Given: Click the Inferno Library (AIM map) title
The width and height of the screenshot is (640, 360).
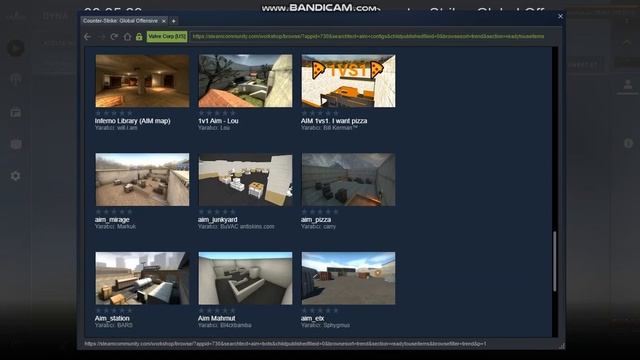Looking at the screenshot, I should [133, 121].
